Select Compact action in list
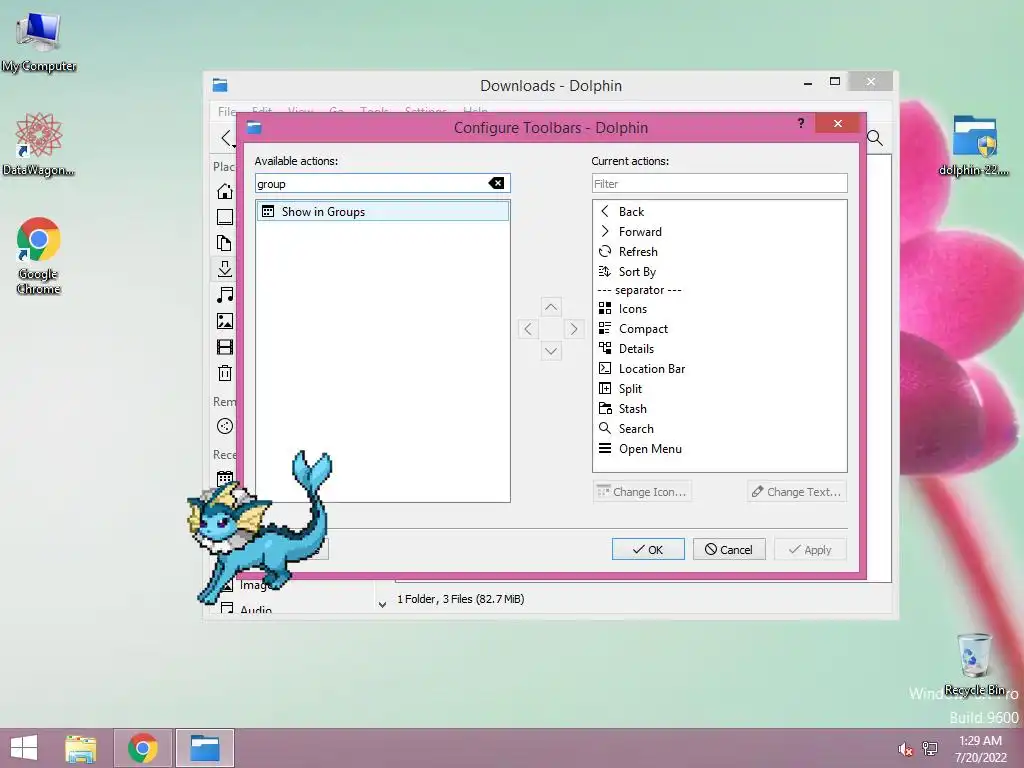The height and width of the screenshot is (768, 1024). 720,328
